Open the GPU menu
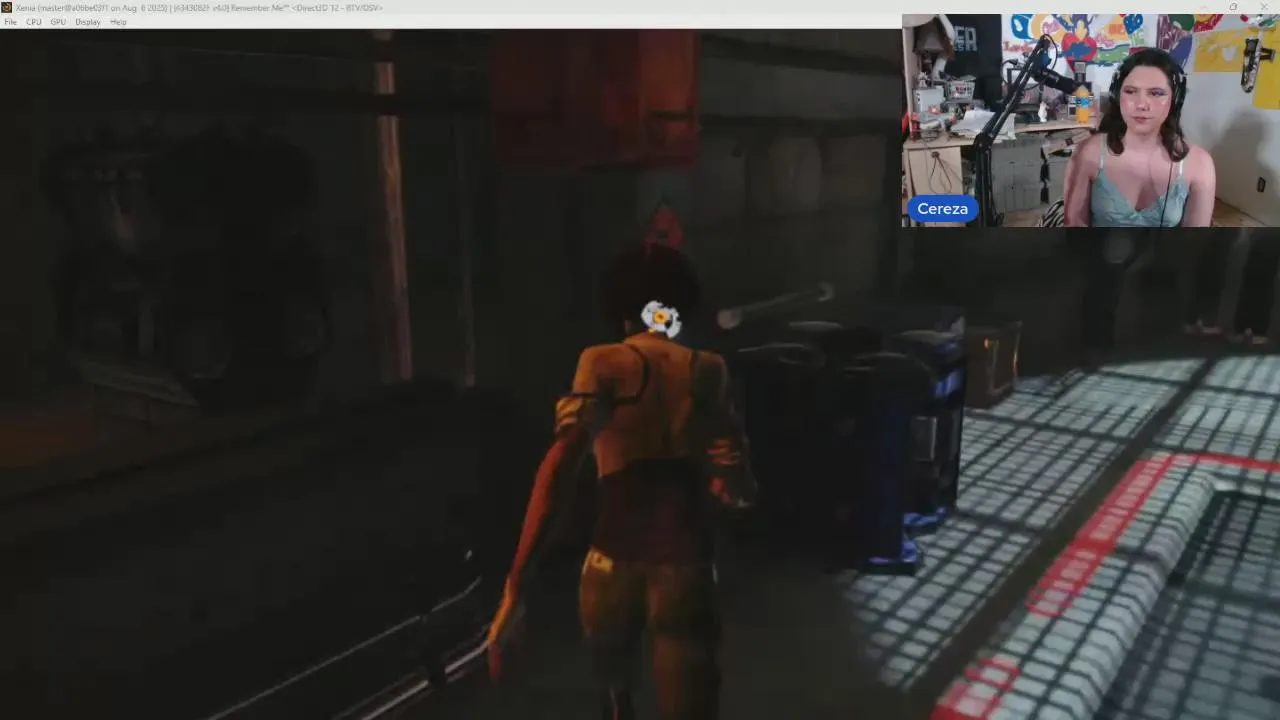 [x=58, y=22]
